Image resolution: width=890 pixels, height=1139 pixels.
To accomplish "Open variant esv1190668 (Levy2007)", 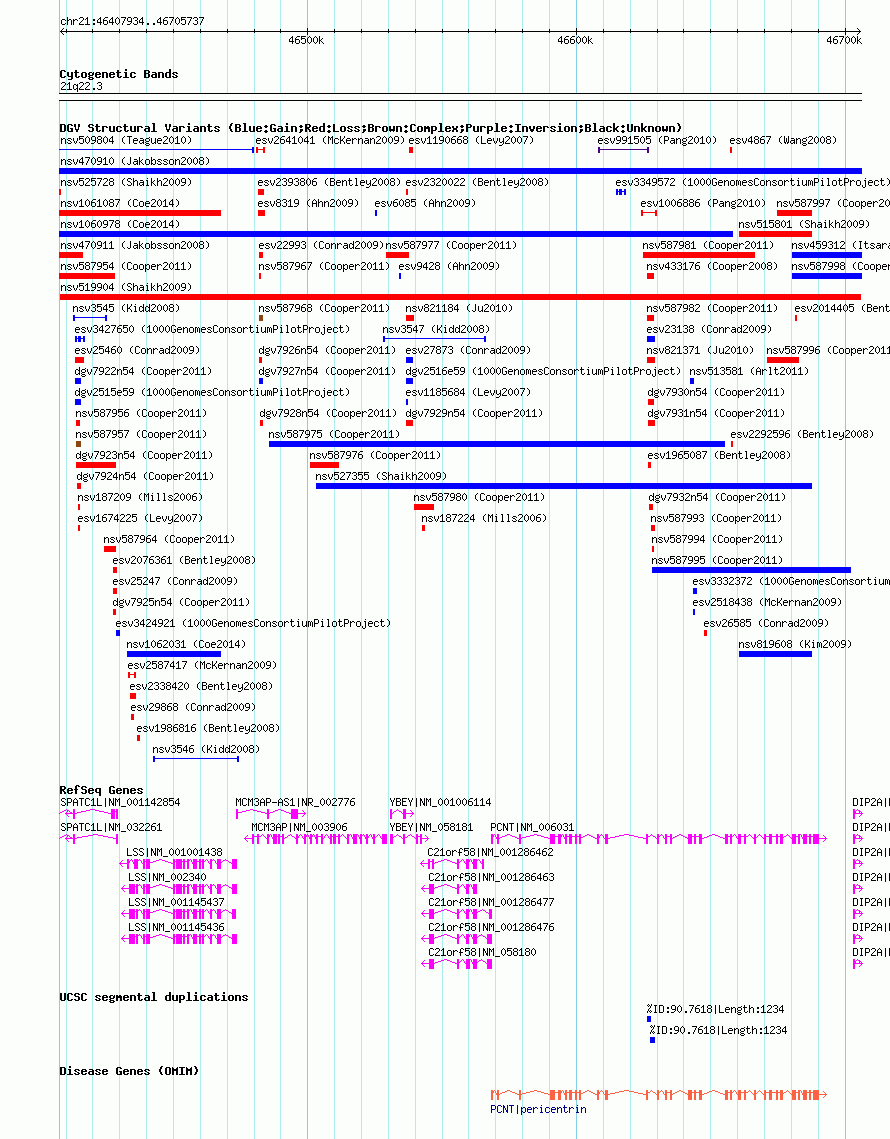I will [471, 140].
